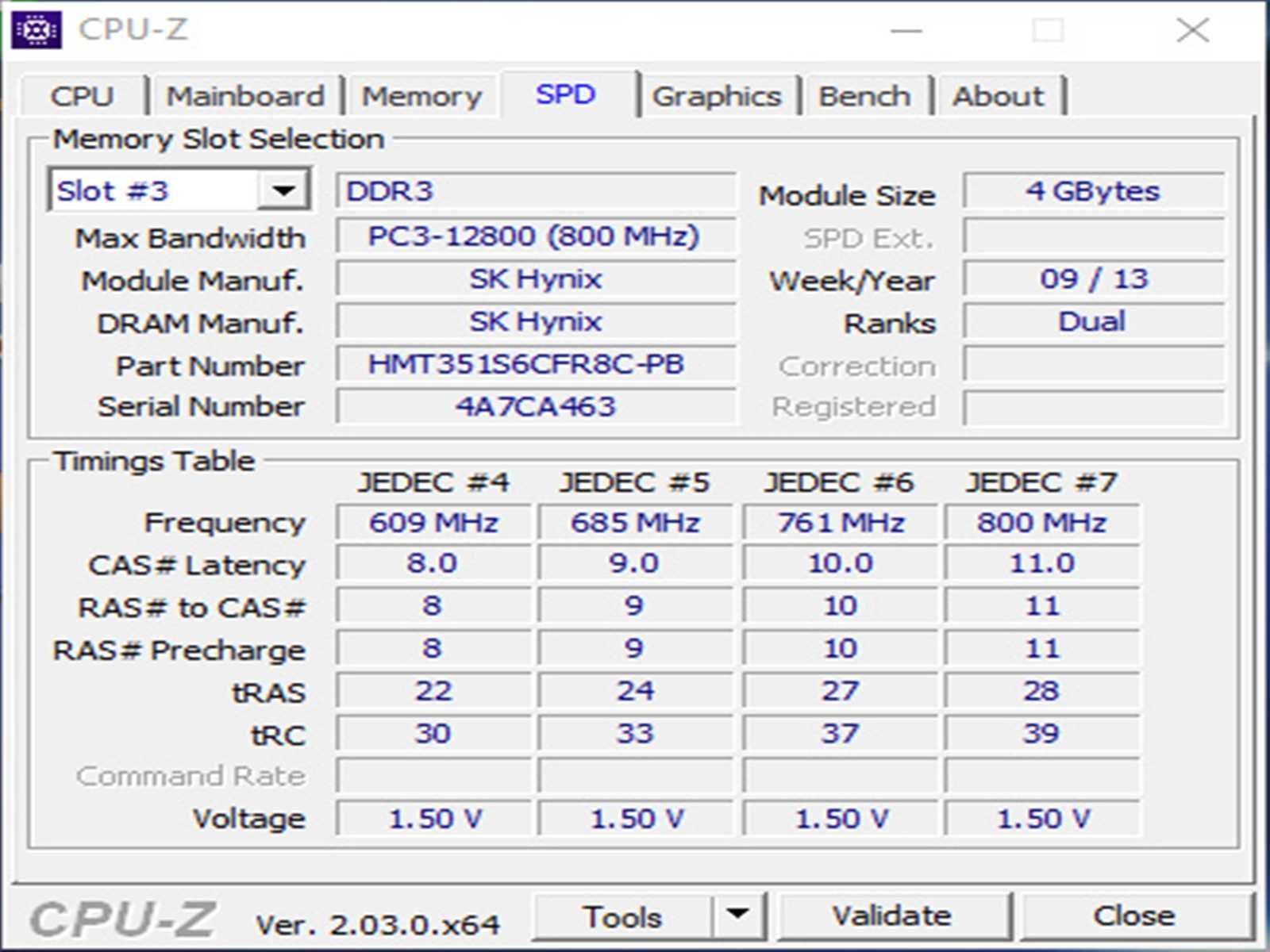The image size is (1270, 952).
Task: Select the DDR3 memory type field
Action: (x=535, y=191)
